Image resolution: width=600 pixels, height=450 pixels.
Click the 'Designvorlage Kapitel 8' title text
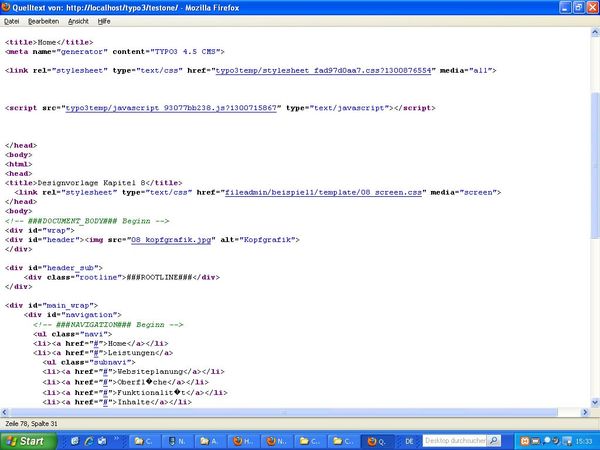(x=91, y=183)
